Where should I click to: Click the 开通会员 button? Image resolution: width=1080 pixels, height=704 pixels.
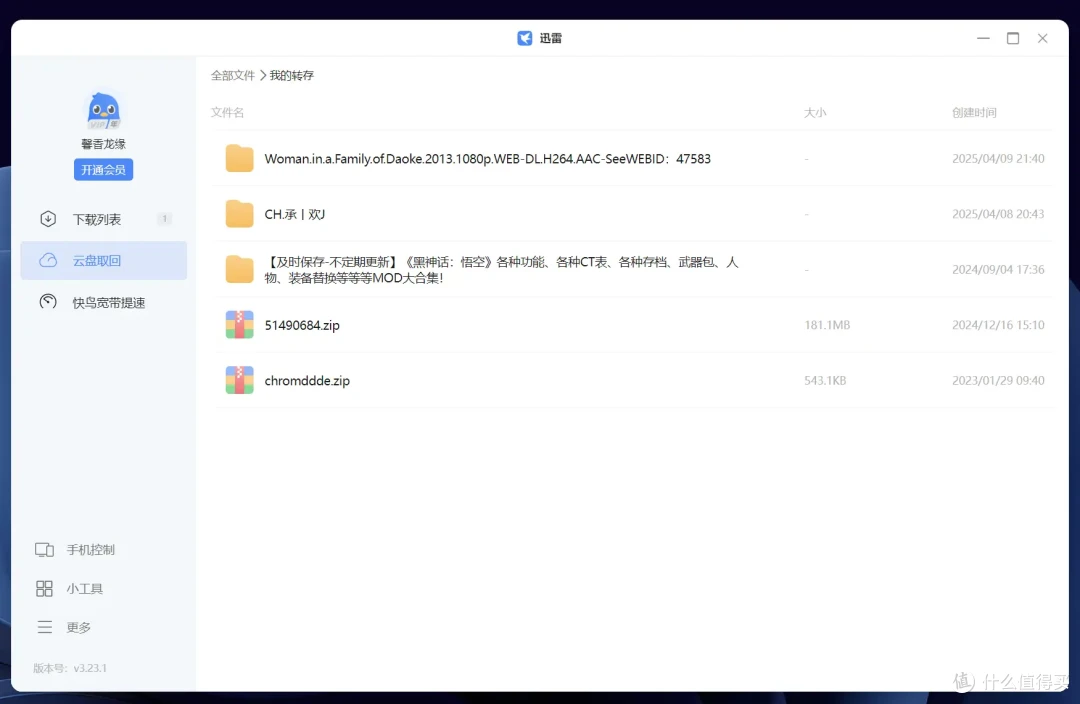(103, 169)
